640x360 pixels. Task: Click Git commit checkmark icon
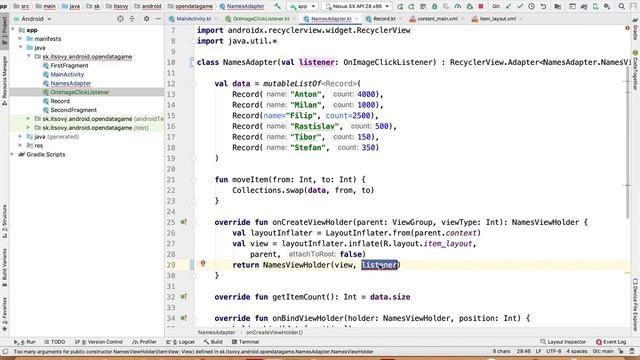[x=520, y=6]
